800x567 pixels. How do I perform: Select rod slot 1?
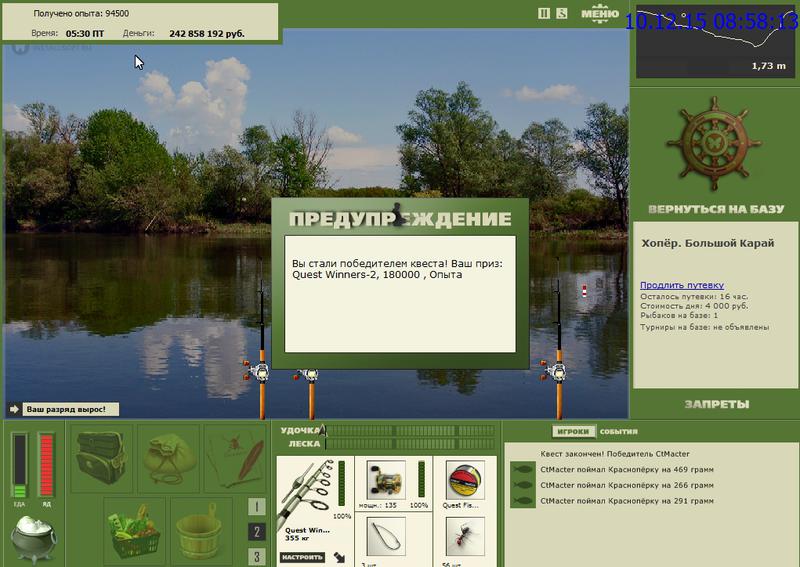pyautogui.click(x=257, y=507)
